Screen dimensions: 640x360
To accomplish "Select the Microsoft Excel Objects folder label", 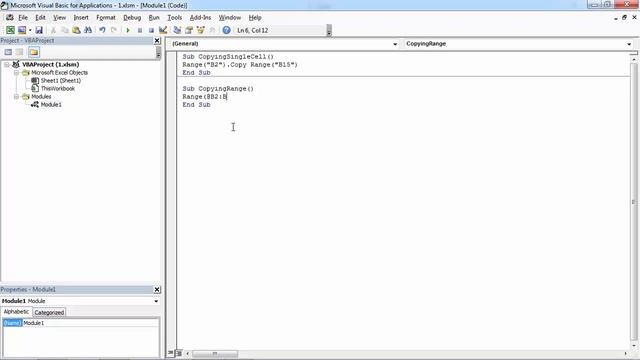I will point(60,73).
